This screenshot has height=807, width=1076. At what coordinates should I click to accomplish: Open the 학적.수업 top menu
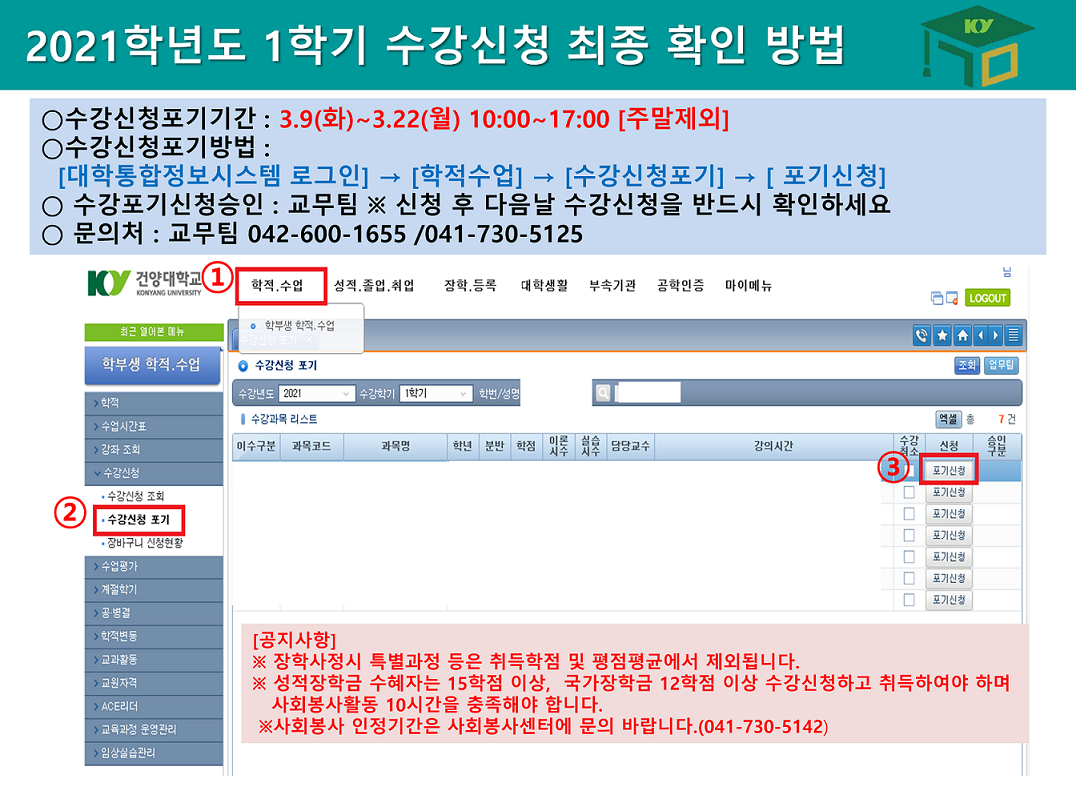(278, 286)
